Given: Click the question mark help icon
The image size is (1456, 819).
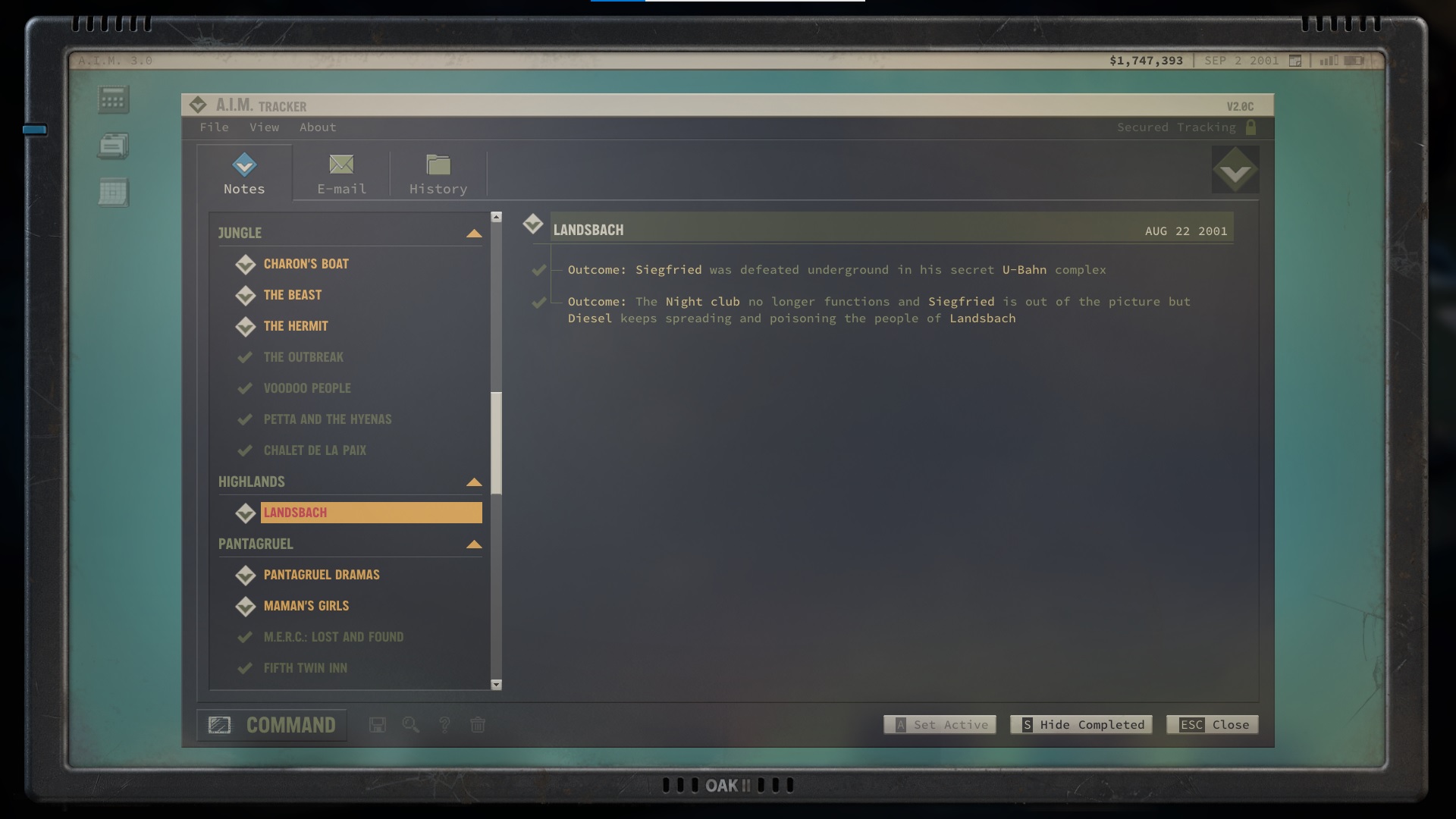Looking at the screenshot, I should (x=444, y=725).
